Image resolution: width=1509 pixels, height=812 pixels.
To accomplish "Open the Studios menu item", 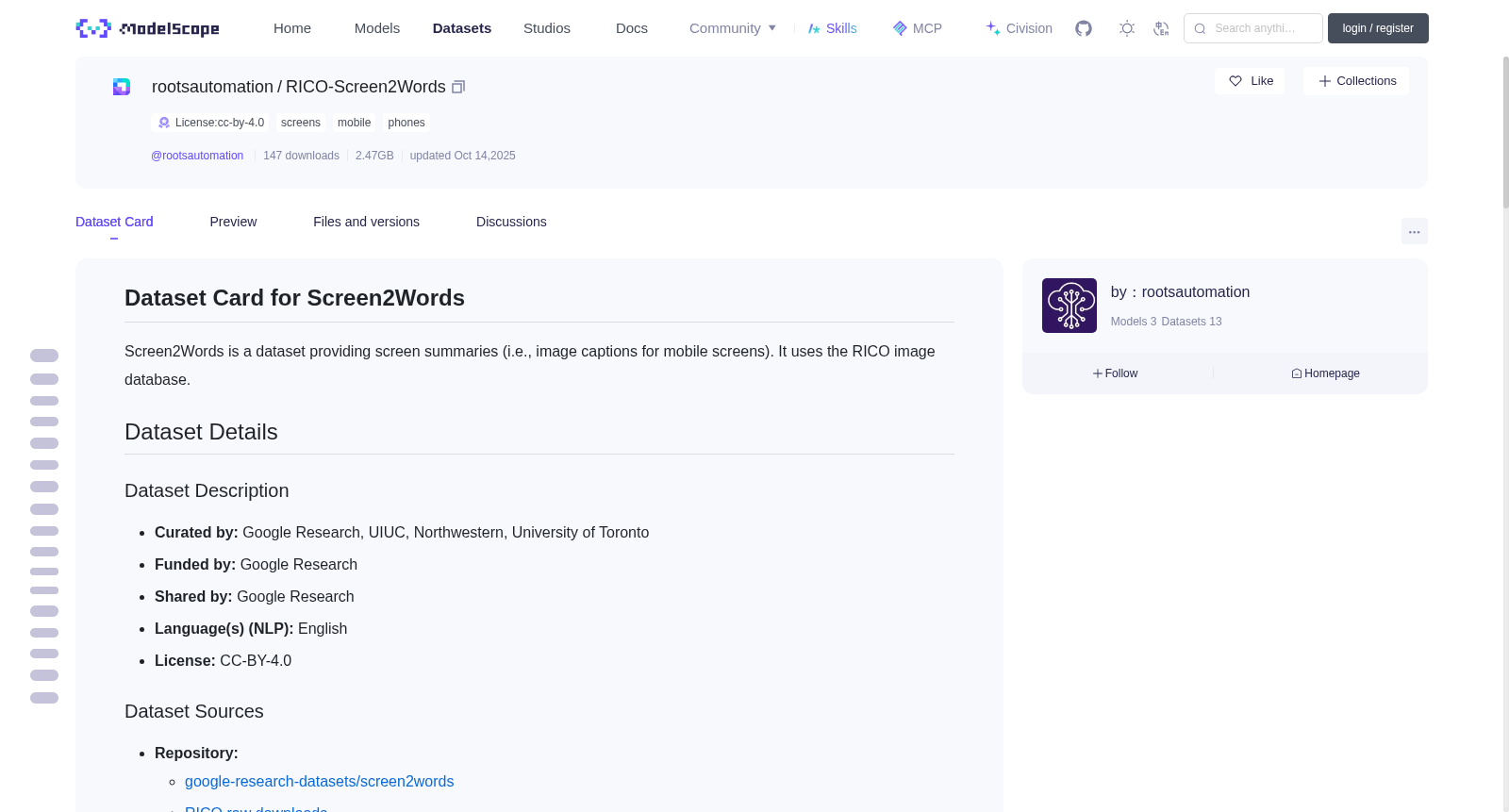I will click(547, 28).
